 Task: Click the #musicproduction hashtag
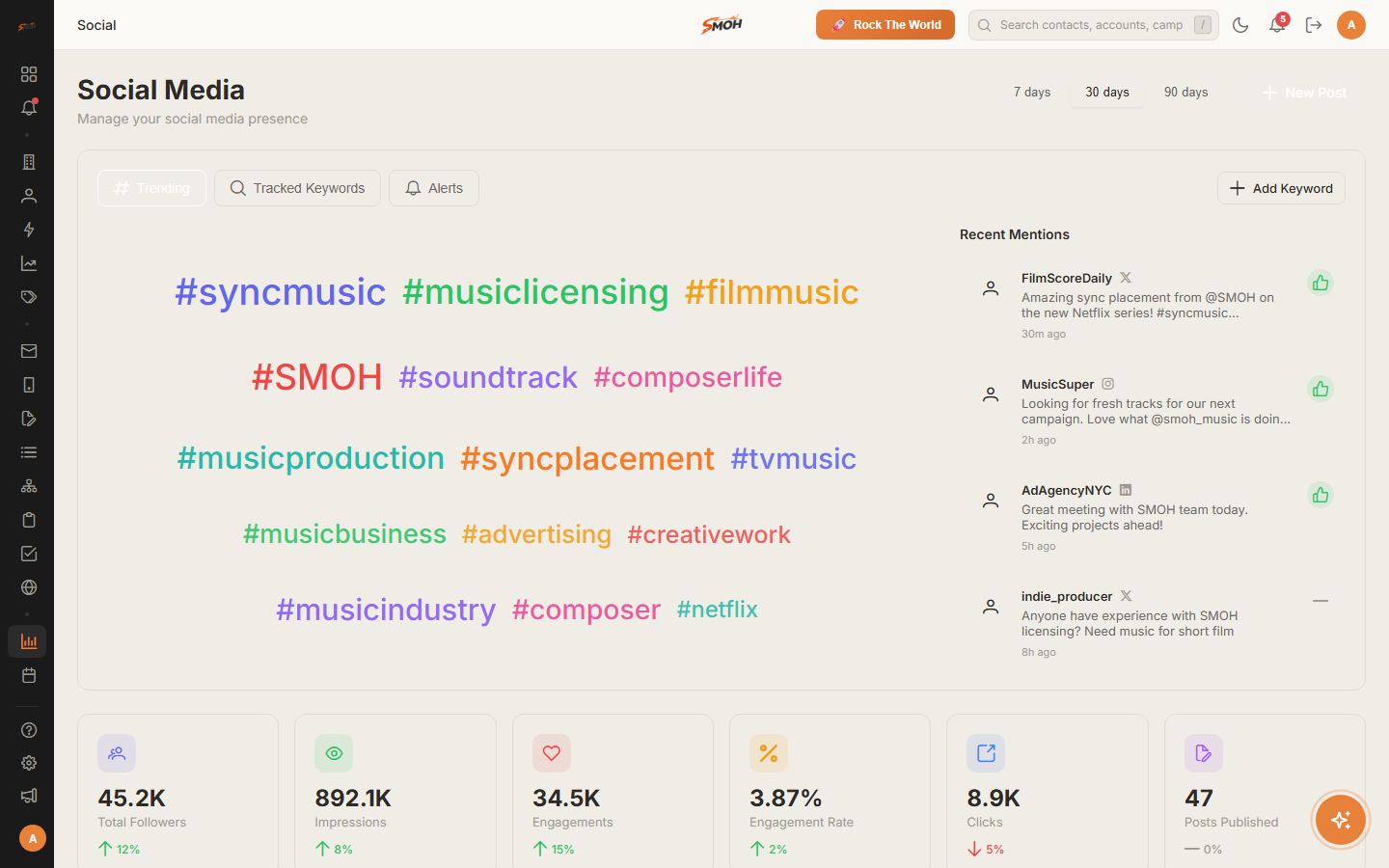tap(311, 458)
